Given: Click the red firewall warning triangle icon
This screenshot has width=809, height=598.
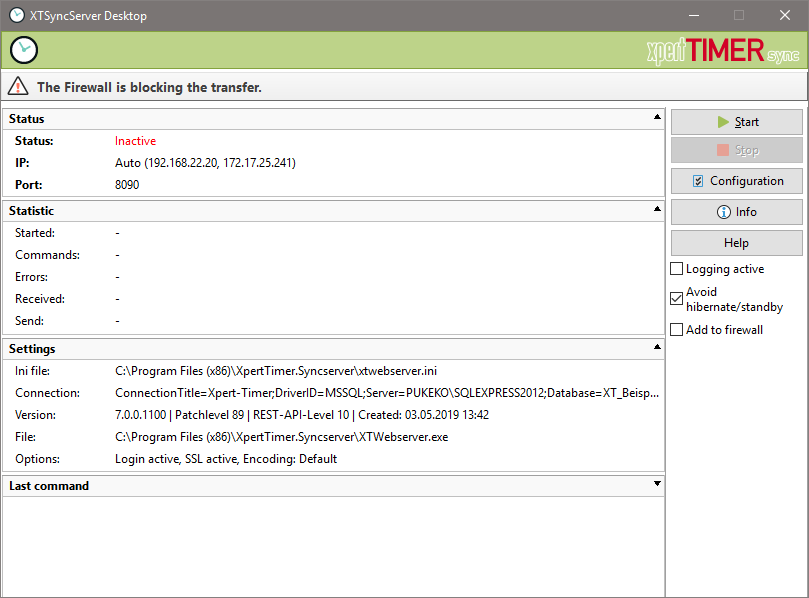Looking at the screenshot, I should 19,87.
